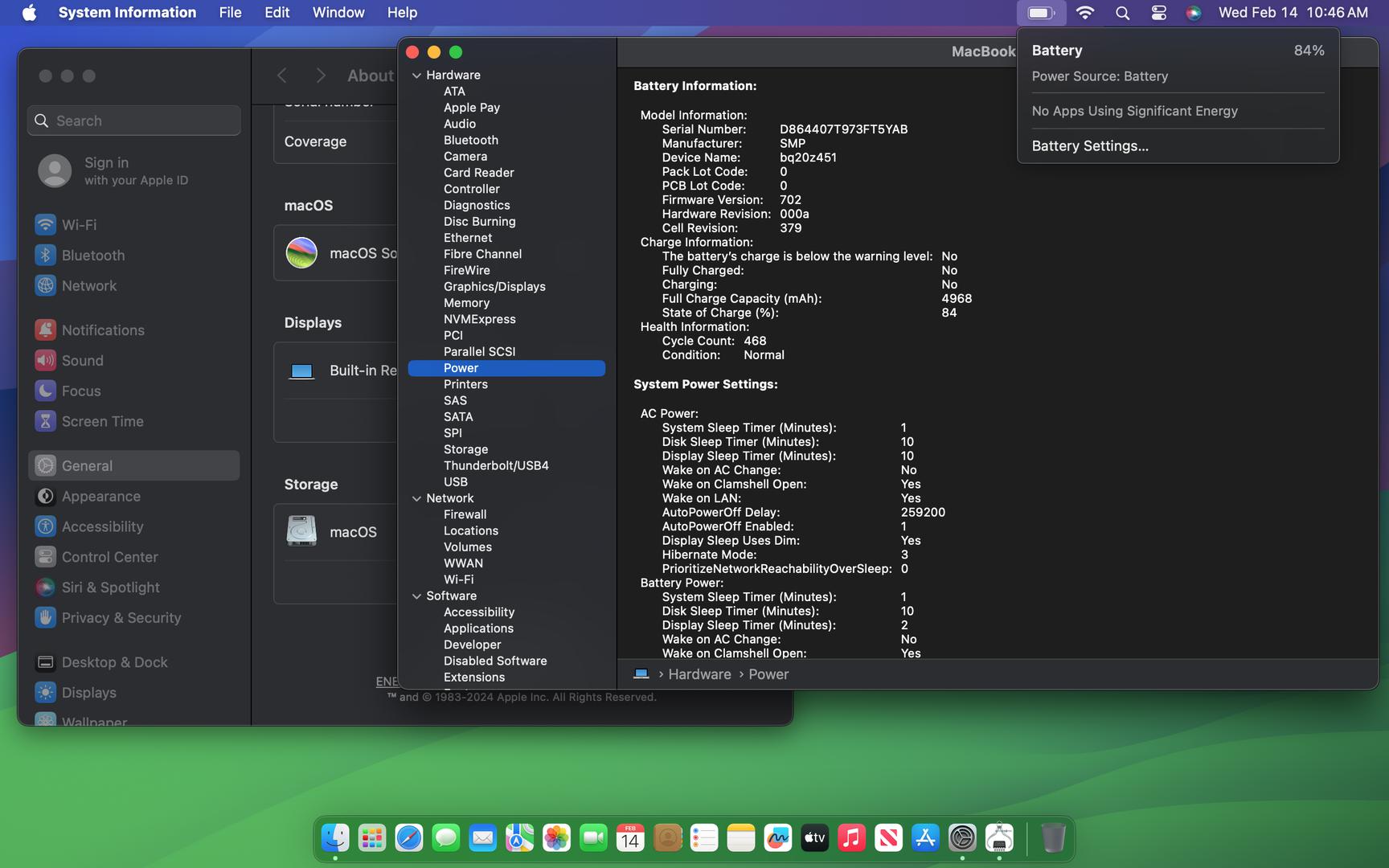The image size is (1389, 868).
Task: Click Power in the path bar
Action: [768, 674]
